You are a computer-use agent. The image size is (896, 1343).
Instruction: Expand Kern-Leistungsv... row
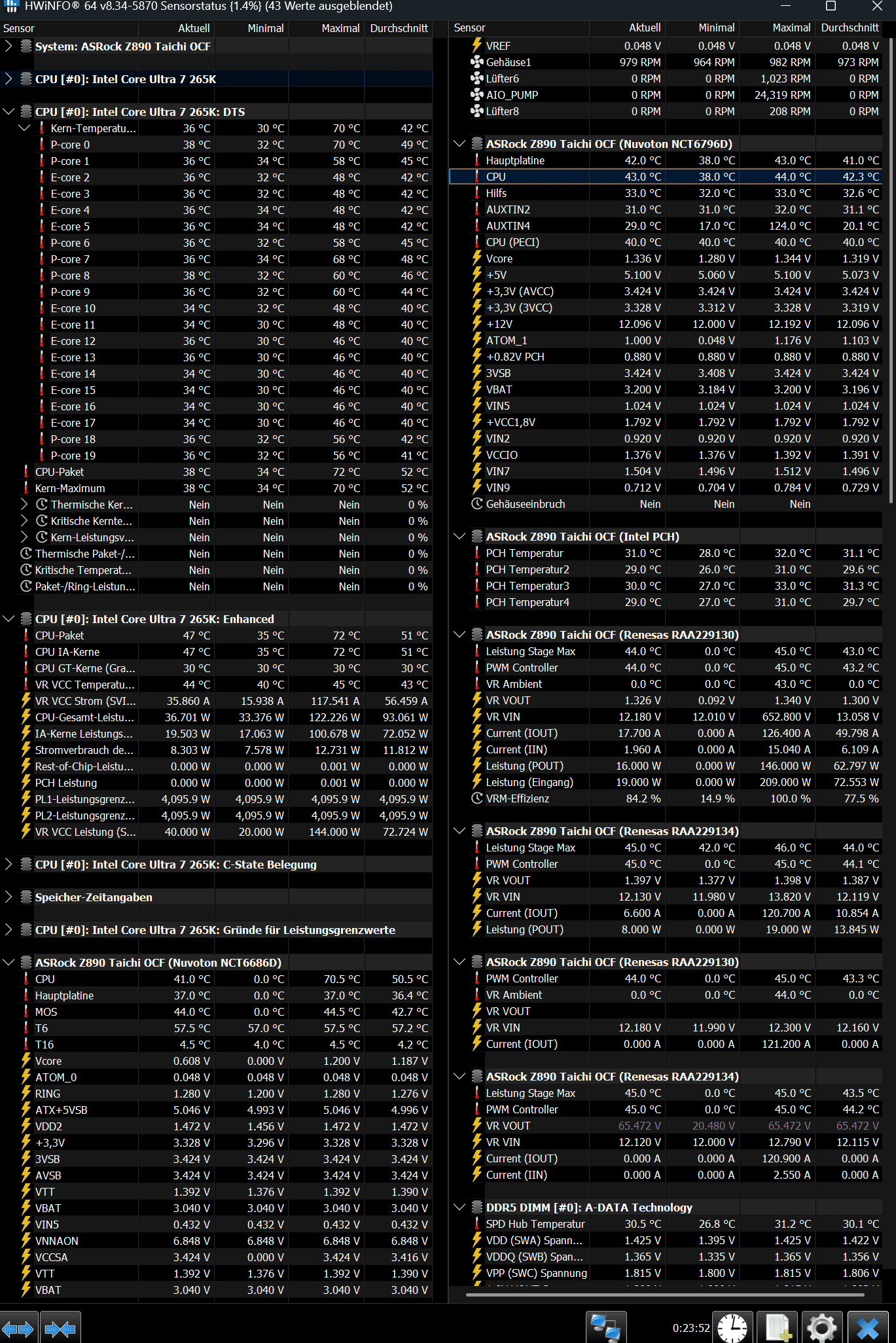(24, 537)
